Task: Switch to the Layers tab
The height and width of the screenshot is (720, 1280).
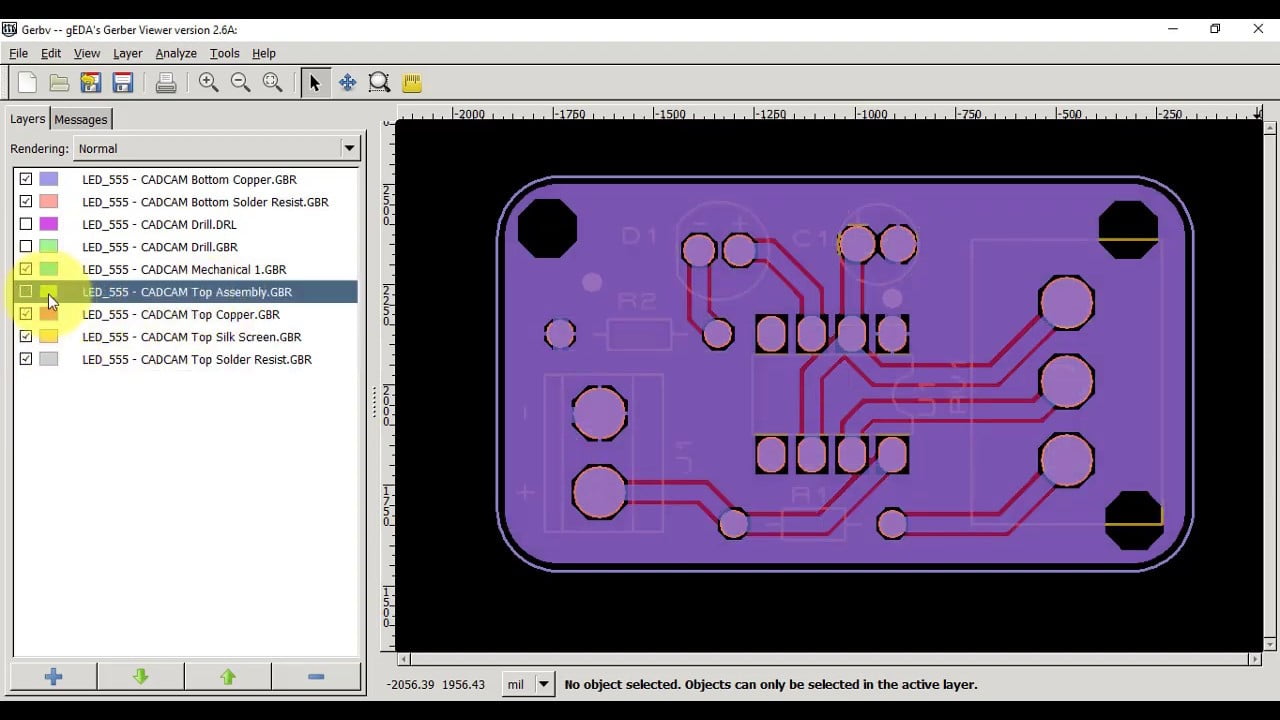Action: [28, 118]
